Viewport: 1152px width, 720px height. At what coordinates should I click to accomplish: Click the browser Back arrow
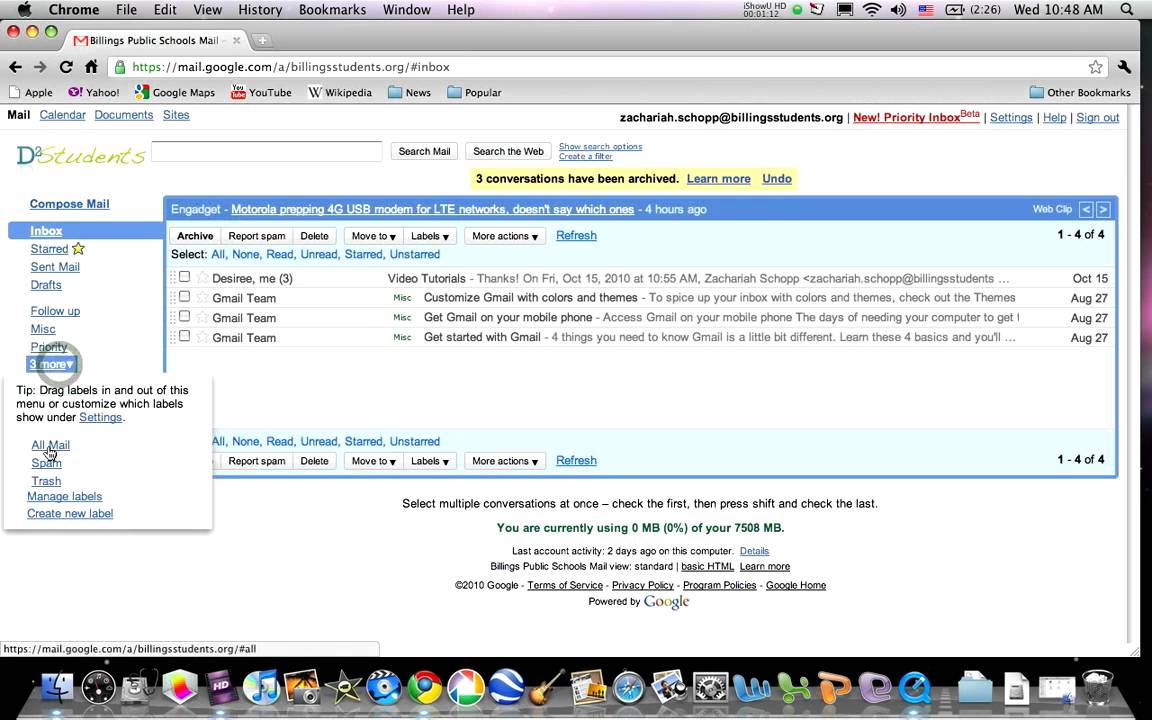pyautogui.click(x=15, y=67)
